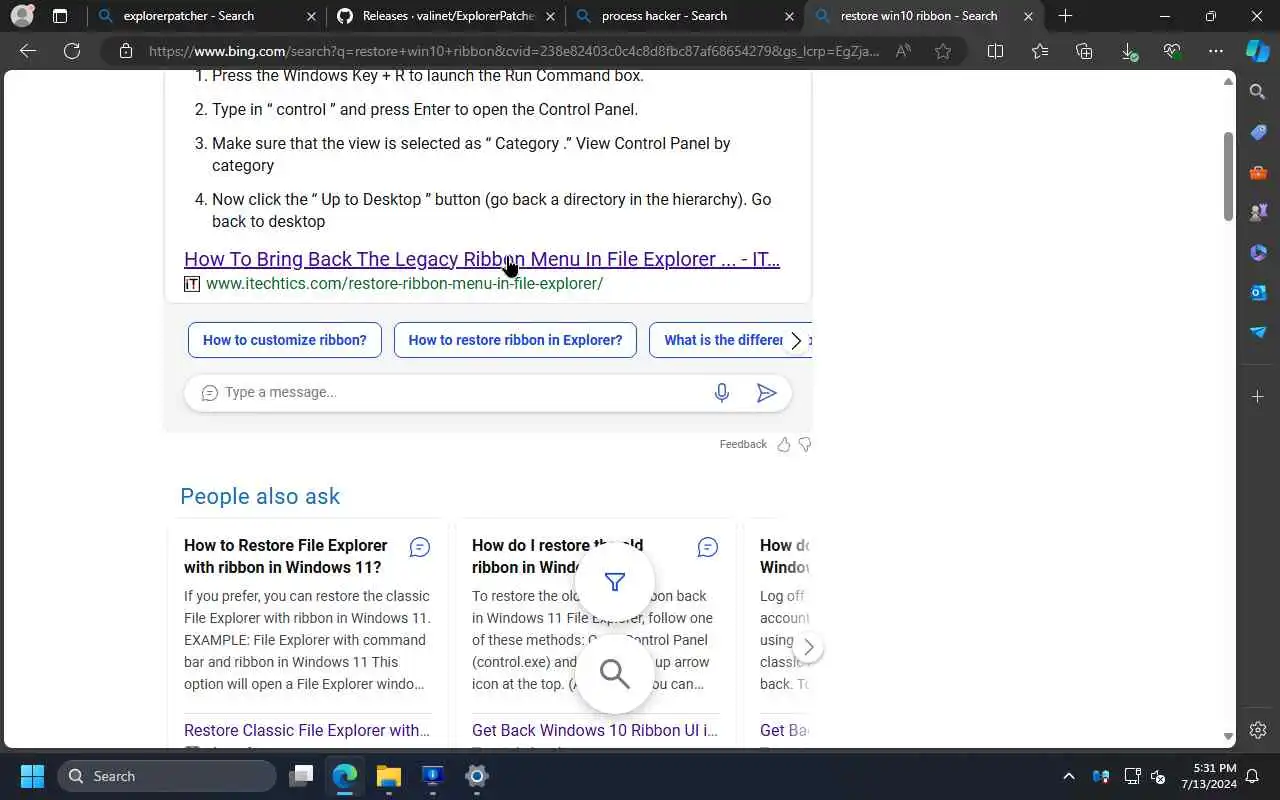Open the Downloads icon

(1128, 51)
